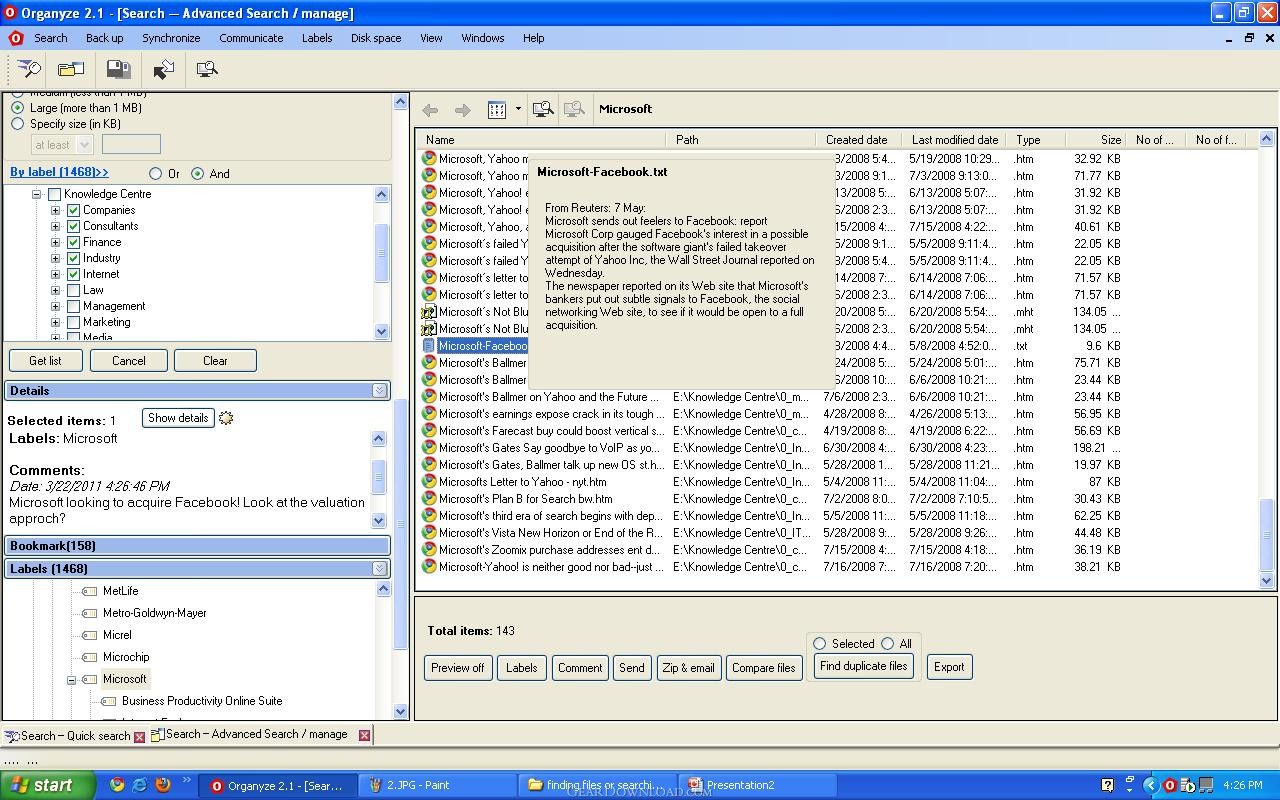Open Internet Explorer from quick launch
The width and height of the screenshot is (1280, 800).
click(x=140, y=785)
